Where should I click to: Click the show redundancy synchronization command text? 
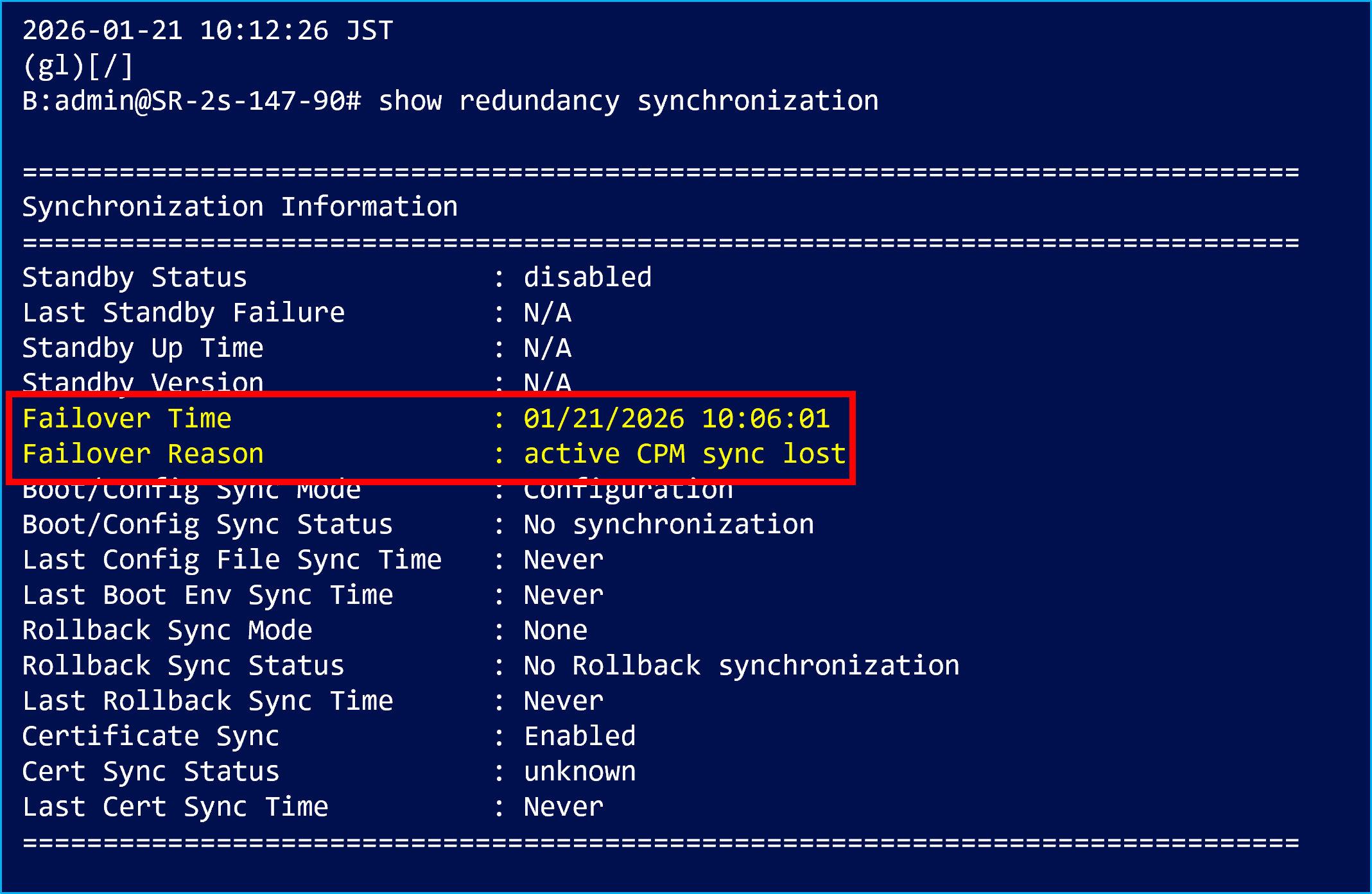tap(628, 101)
